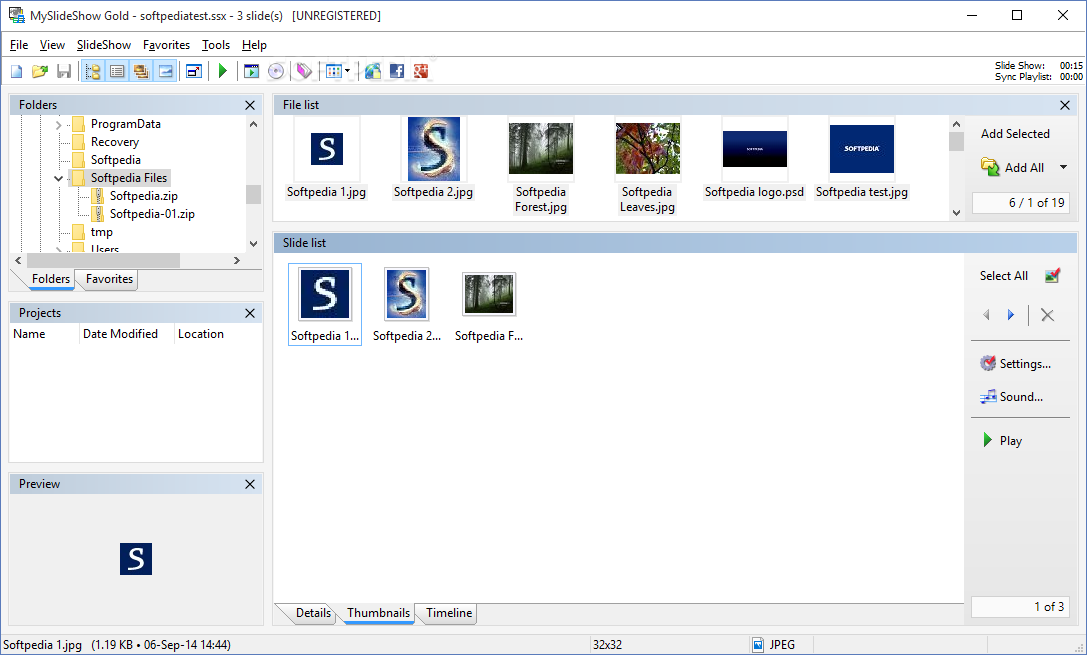Toggle the Folders panel toolbar button

[93, 71]
